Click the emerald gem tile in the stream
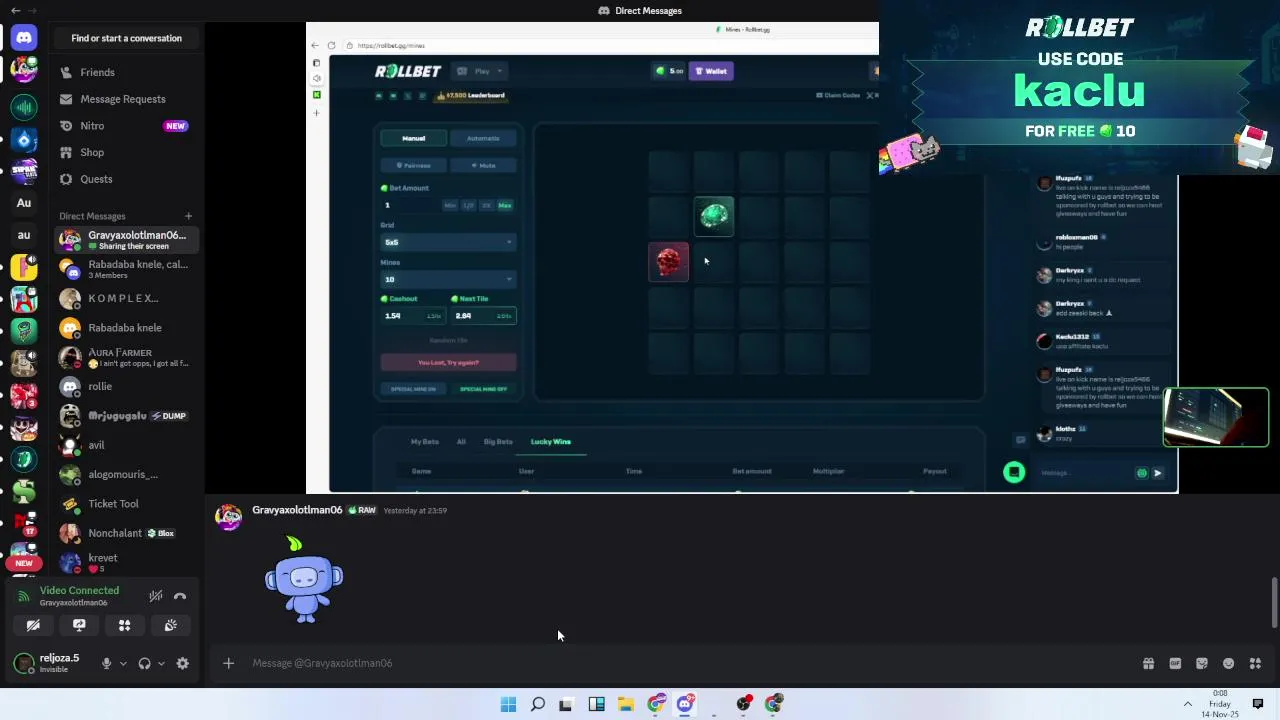1280x720 pixels. coord(714,217)
